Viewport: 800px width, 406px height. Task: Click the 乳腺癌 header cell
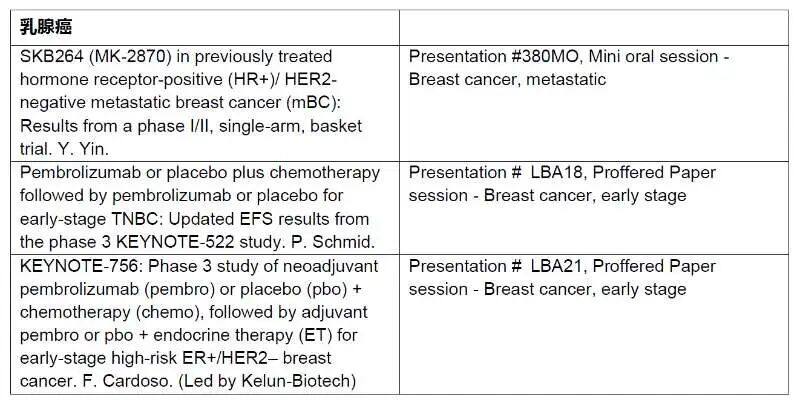coord(205,28)
